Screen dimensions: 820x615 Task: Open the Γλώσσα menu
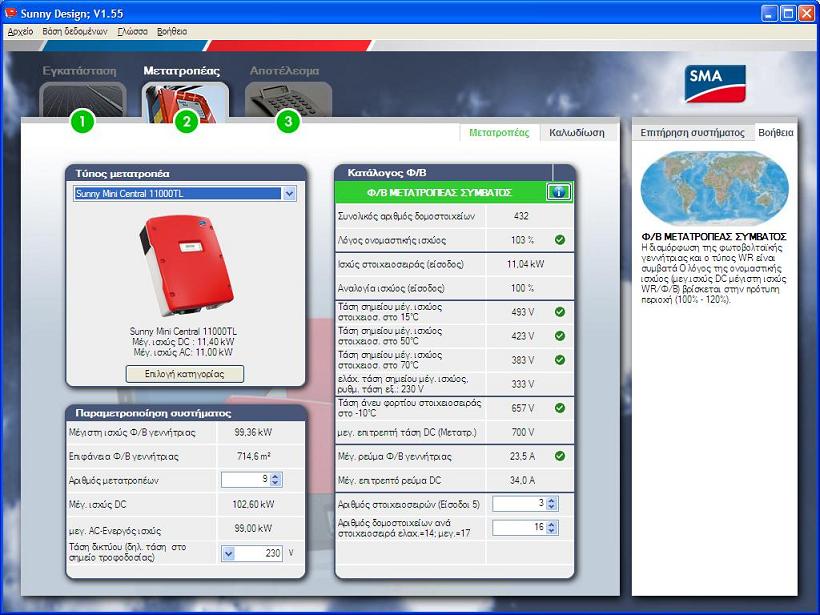point(132,31)
